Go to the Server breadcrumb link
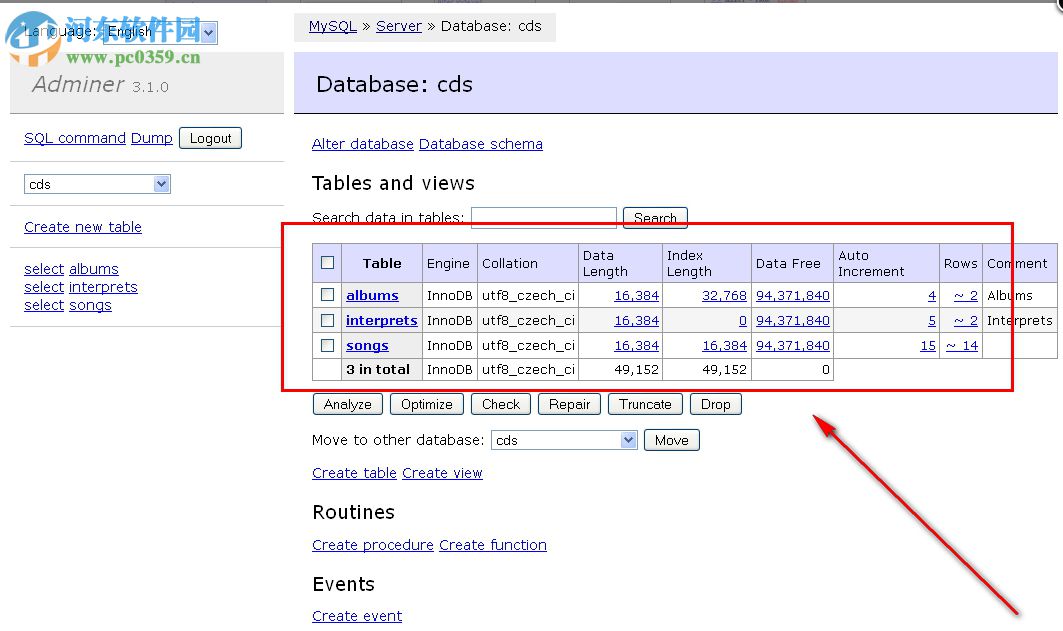This screenshot has width=1063, height=631. click(399, 26)
